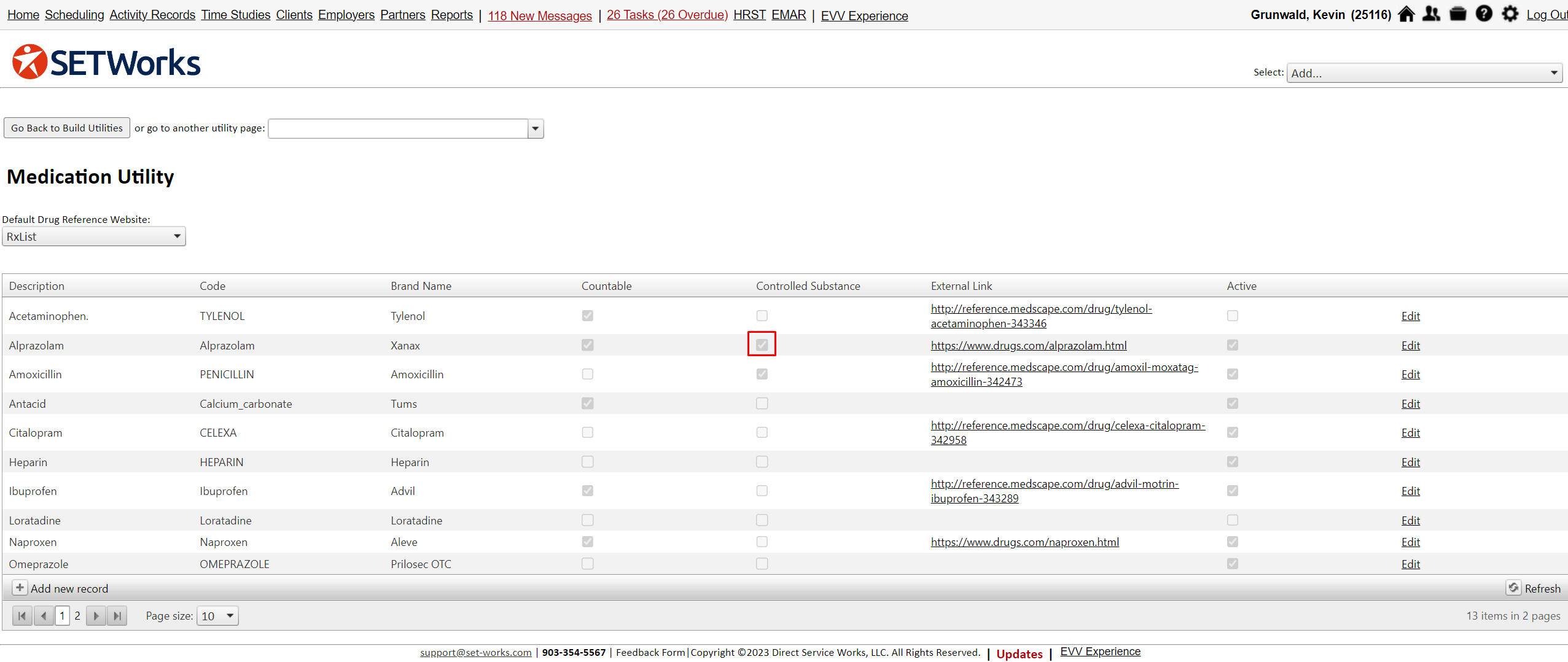The image size is (1568, 662).
Task: Click the utility page input field
Action: point(398,128)
